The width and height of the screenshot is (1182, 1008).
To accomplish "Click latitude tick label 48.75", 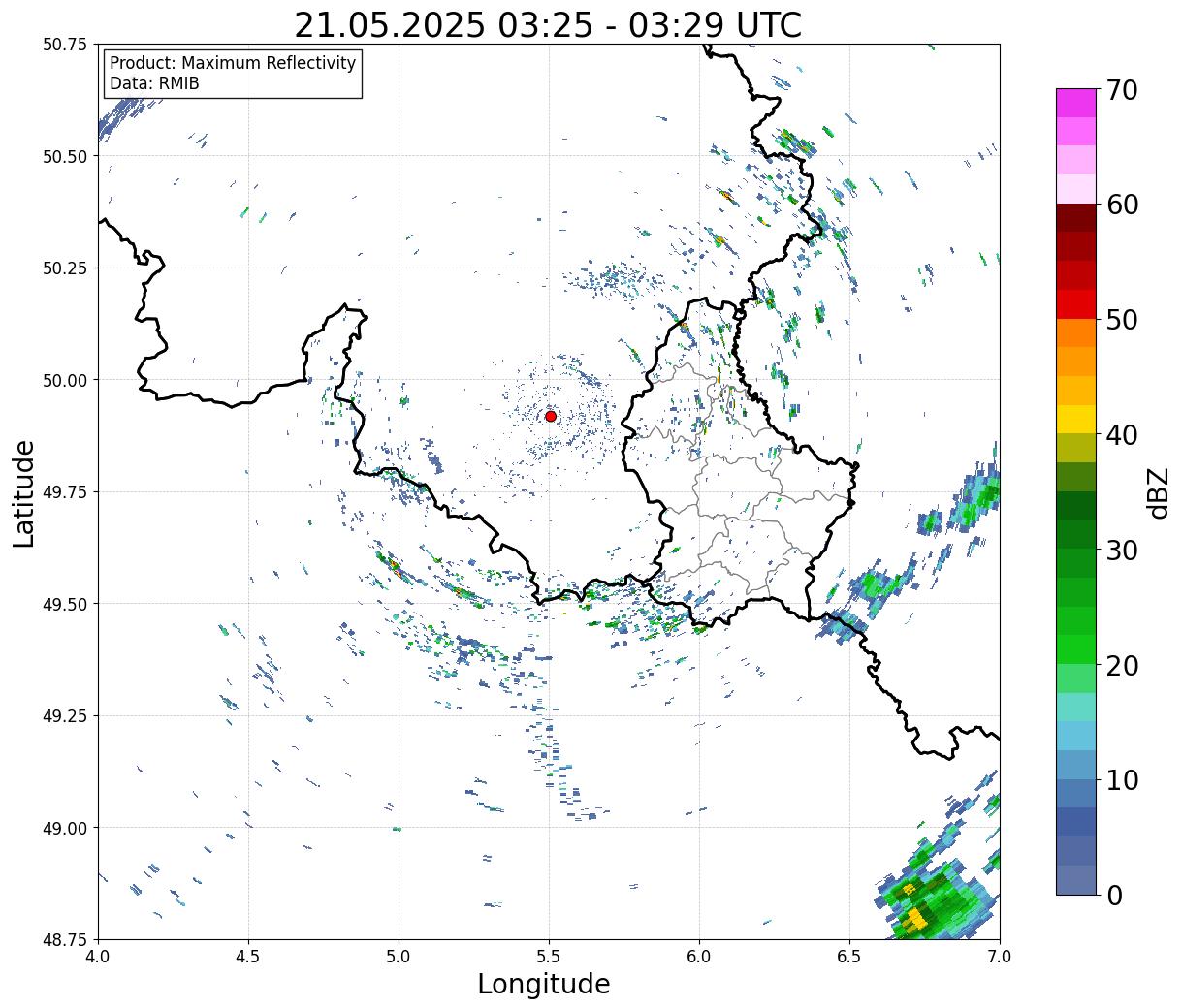I will (x=65, y=940).
